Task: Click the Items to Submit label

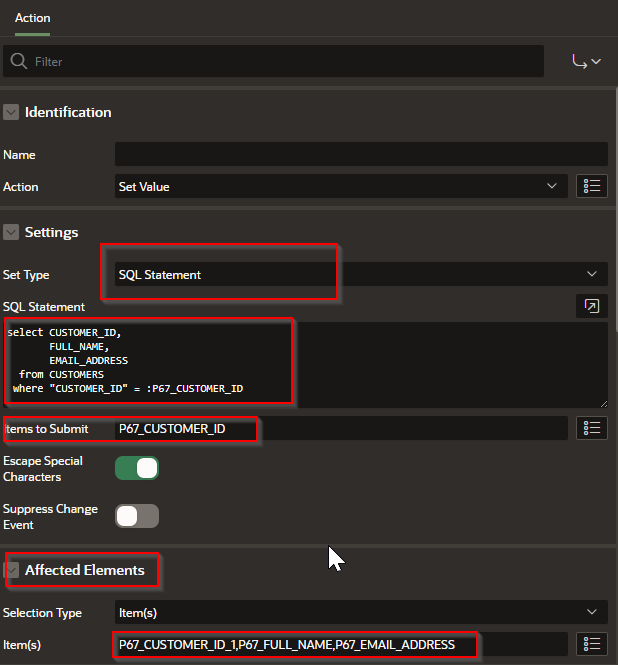Action: pos(46,429)
